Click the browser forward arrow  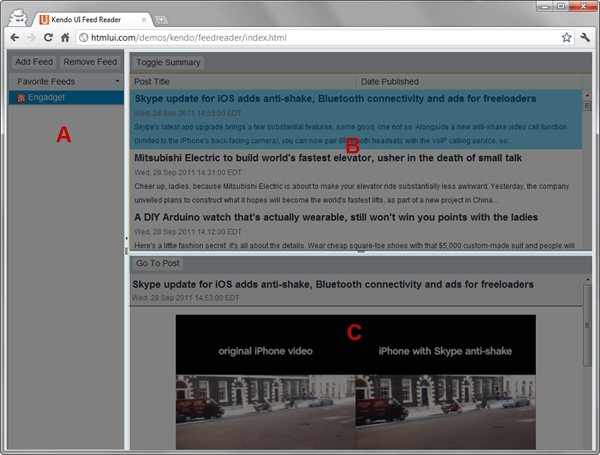[31, 37]
